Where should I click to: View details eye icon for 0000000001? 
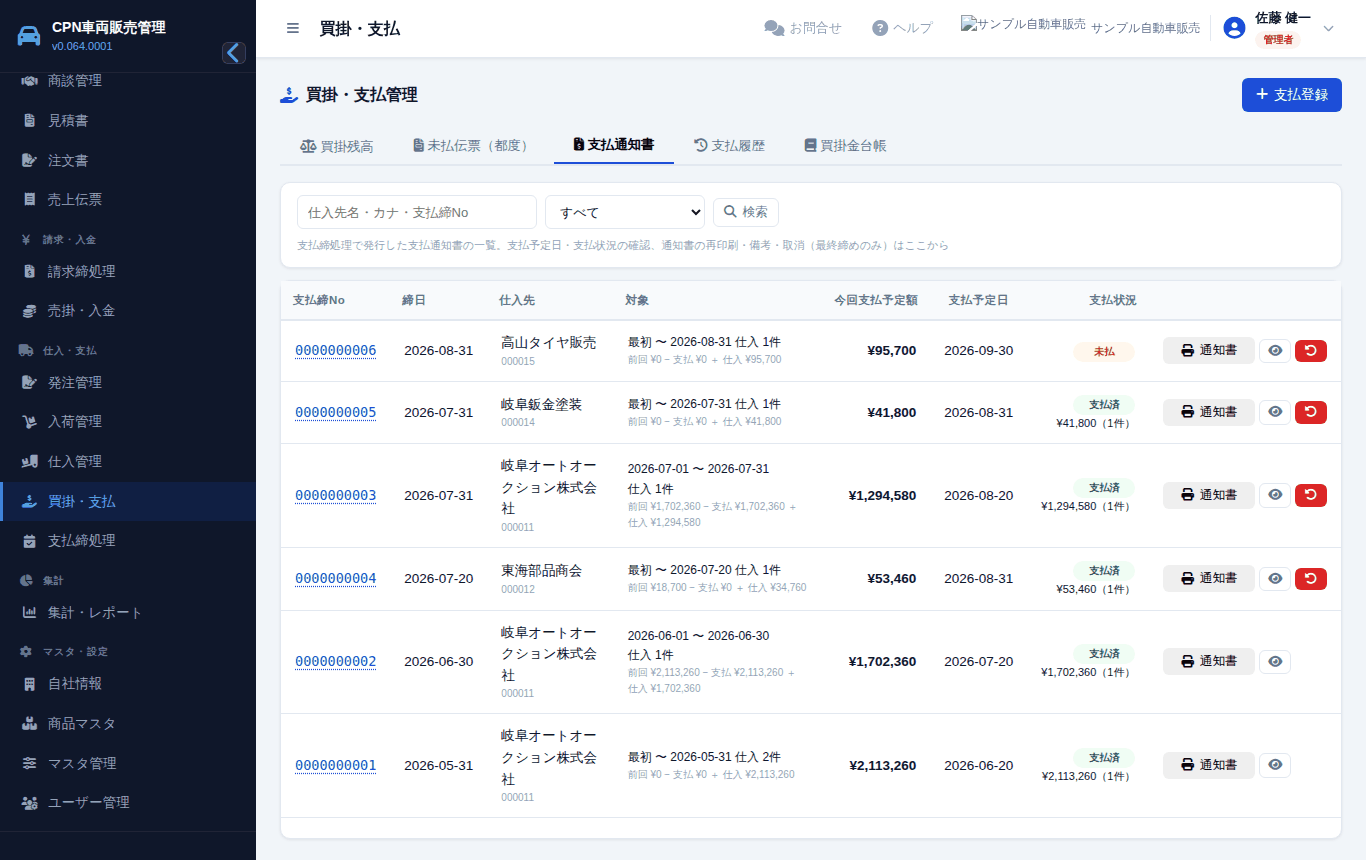click(x=1275, y=765)
